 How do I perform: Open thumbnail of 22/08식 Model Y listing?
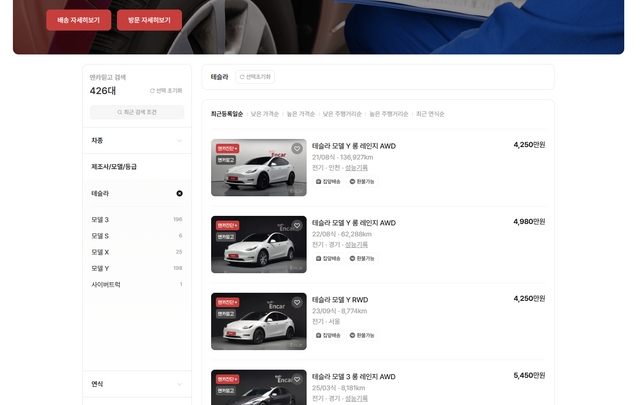pos(259,245)
